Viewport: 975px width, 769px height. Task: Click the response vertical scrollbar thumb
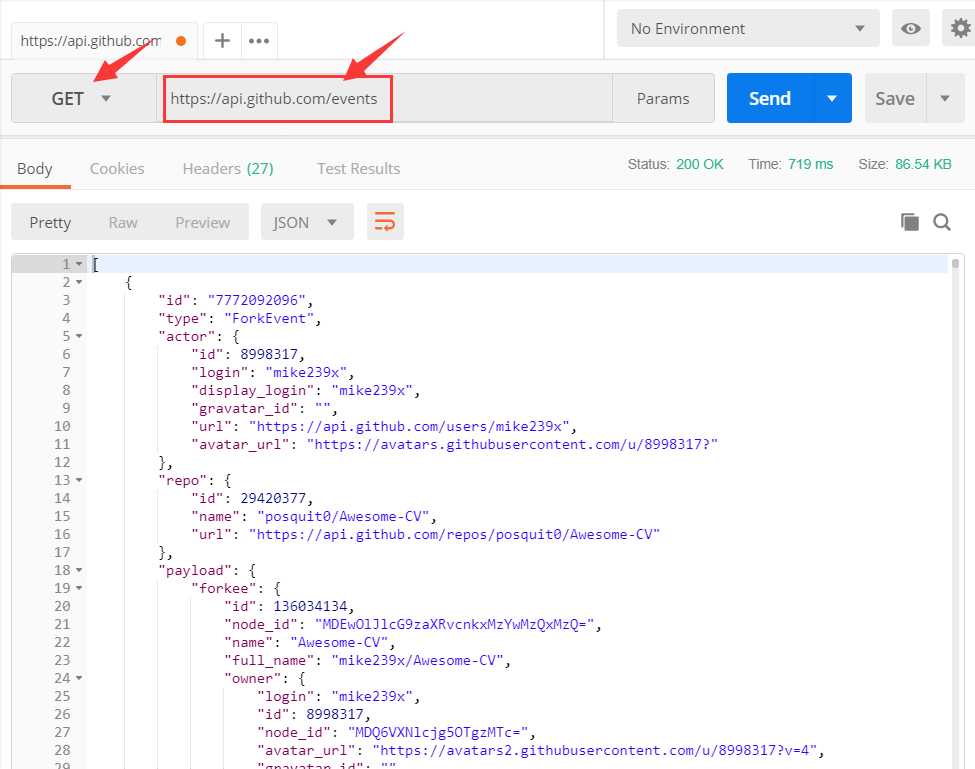(955, 264)
